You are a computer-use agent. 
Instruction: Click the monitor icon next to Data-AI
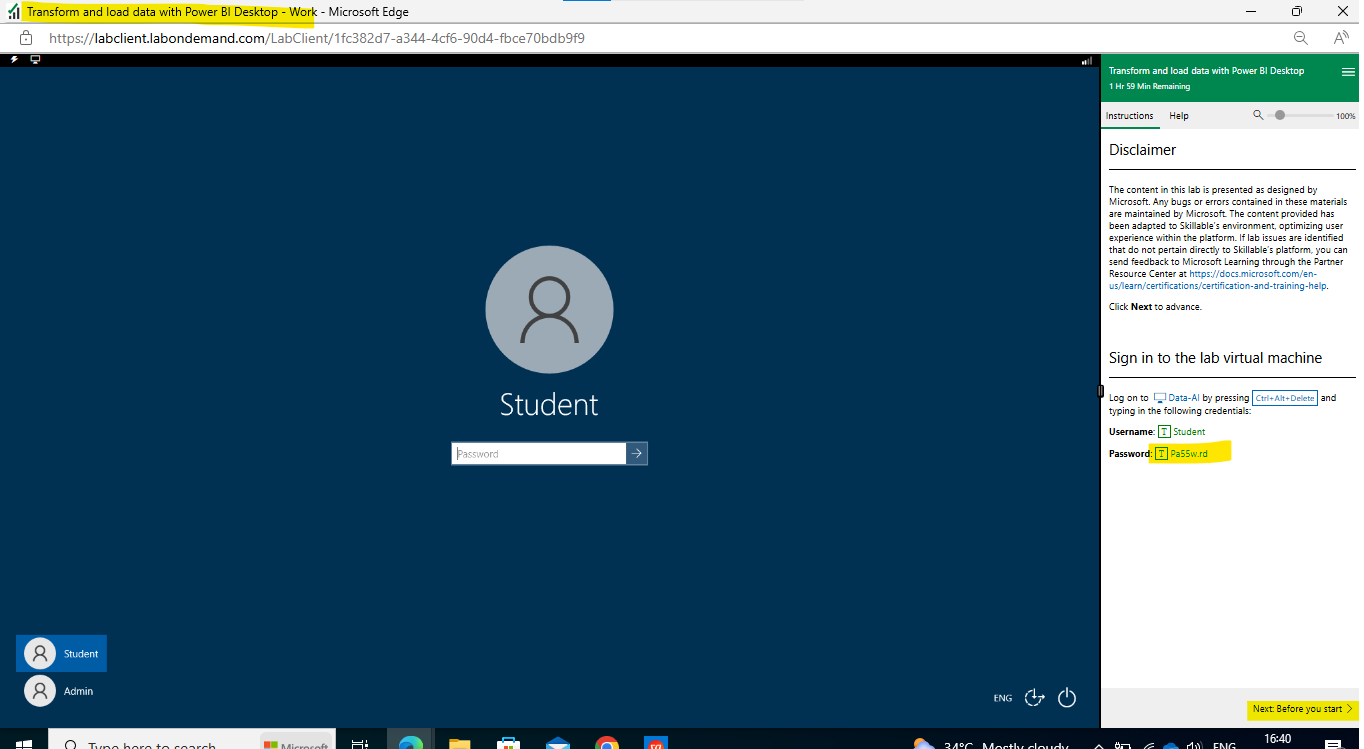point(1160,398)
